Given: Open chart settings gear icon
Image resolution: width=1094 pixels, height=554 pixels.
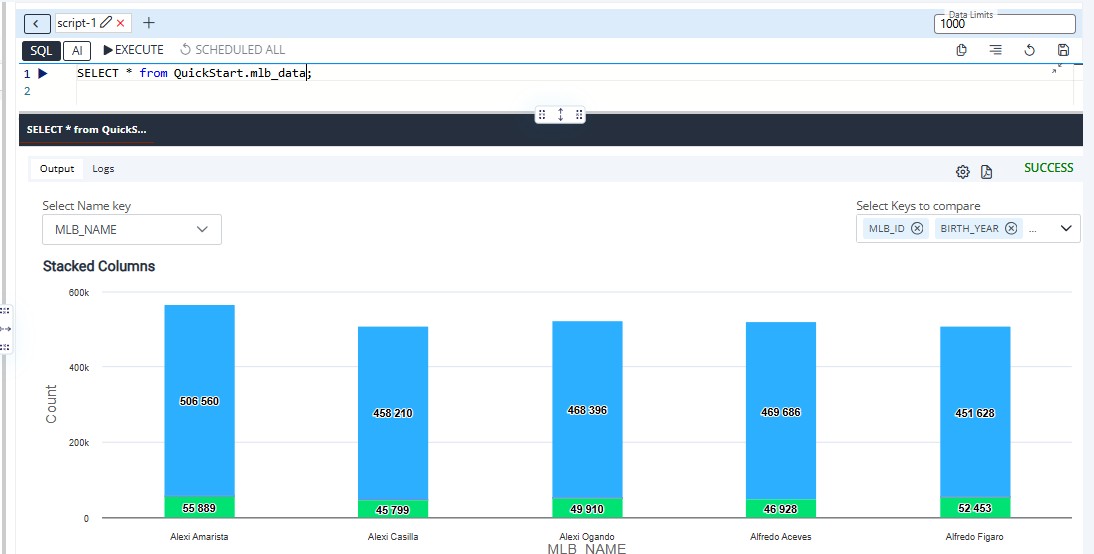Looking at the screenshot, I should click(x=962, y=172).
